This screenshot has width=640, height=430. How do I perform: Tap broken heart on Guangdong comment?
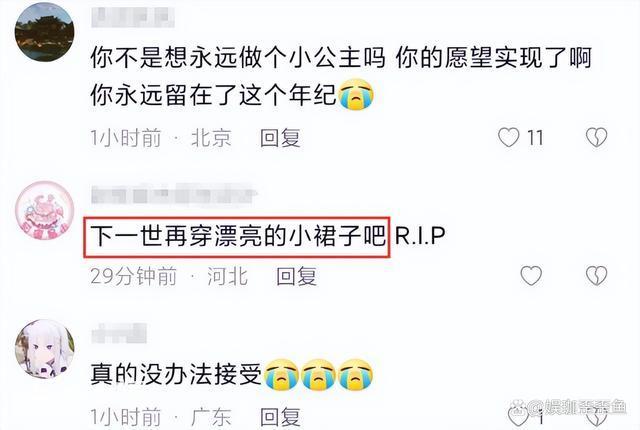(596, 419)
